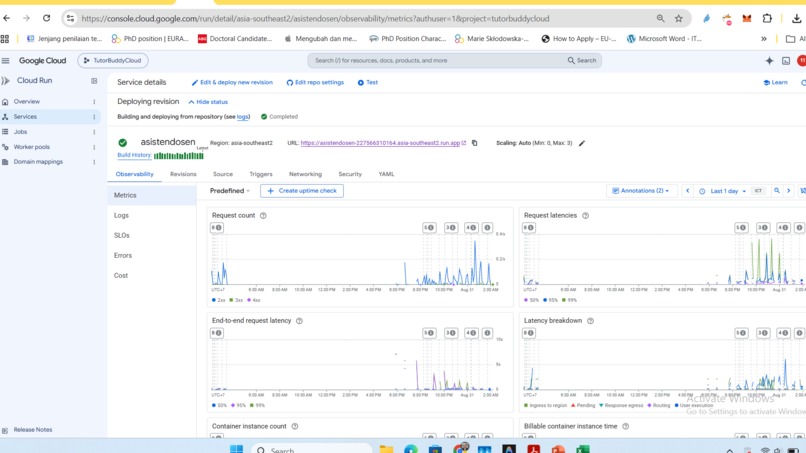Open the browser downloads icon
This screenshot has height=453, width=806.
(796, 19)
